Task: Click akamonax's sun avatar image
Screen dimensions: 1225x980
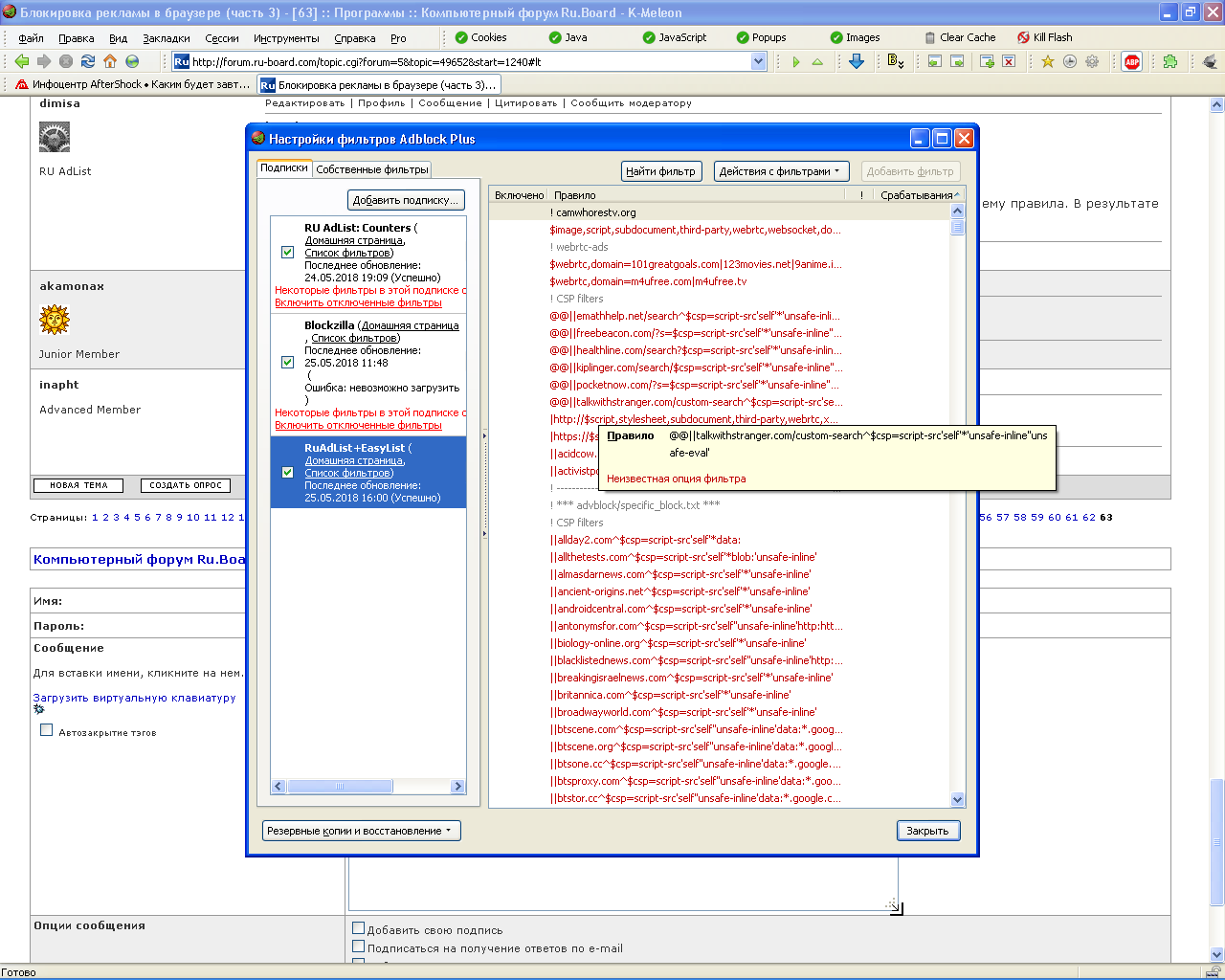Action: point(55,320)
